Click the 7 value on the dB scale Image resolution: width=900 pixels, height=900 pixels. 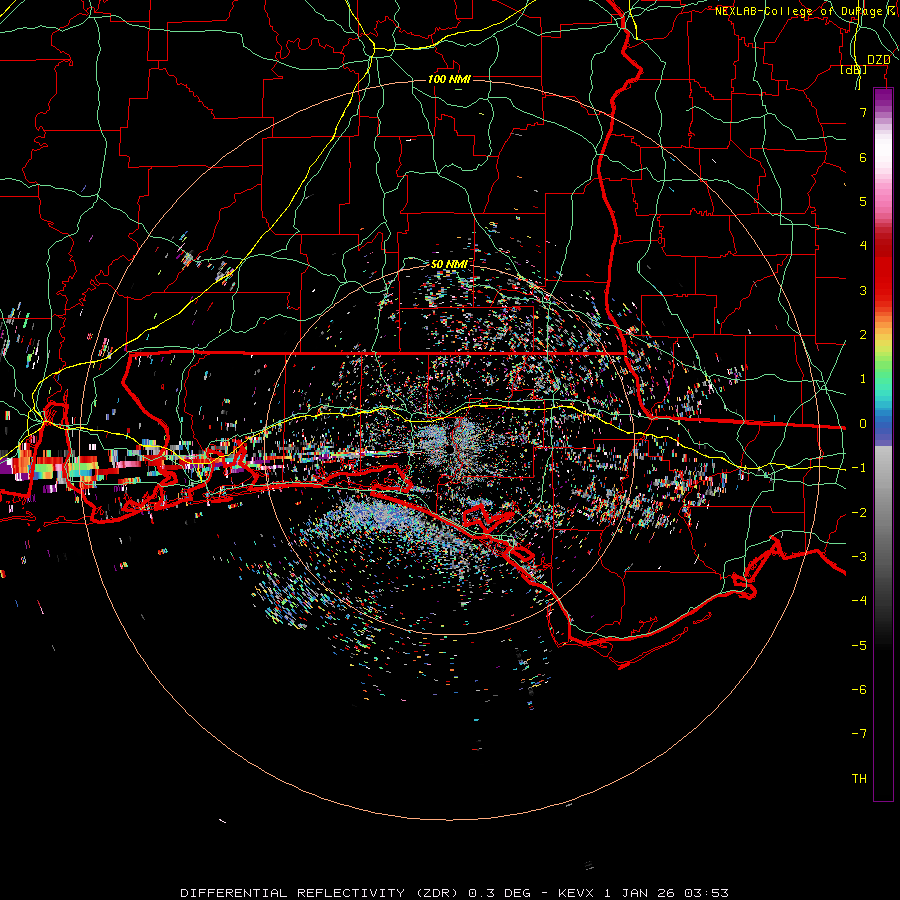point(863,112)
